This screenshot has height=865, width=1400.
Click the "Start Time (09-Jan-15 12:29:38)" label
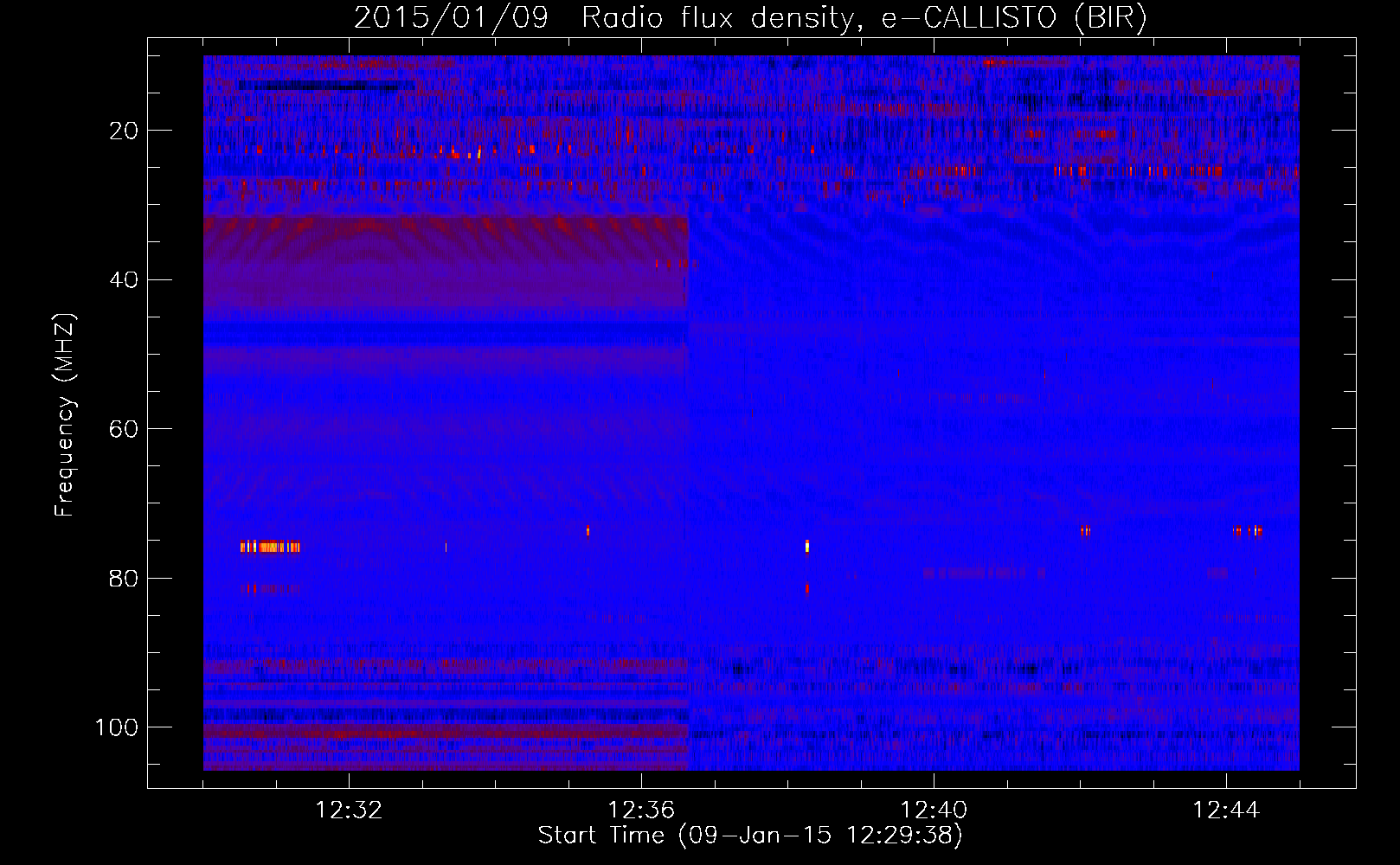pyautogui.click(x=750, y=836)
